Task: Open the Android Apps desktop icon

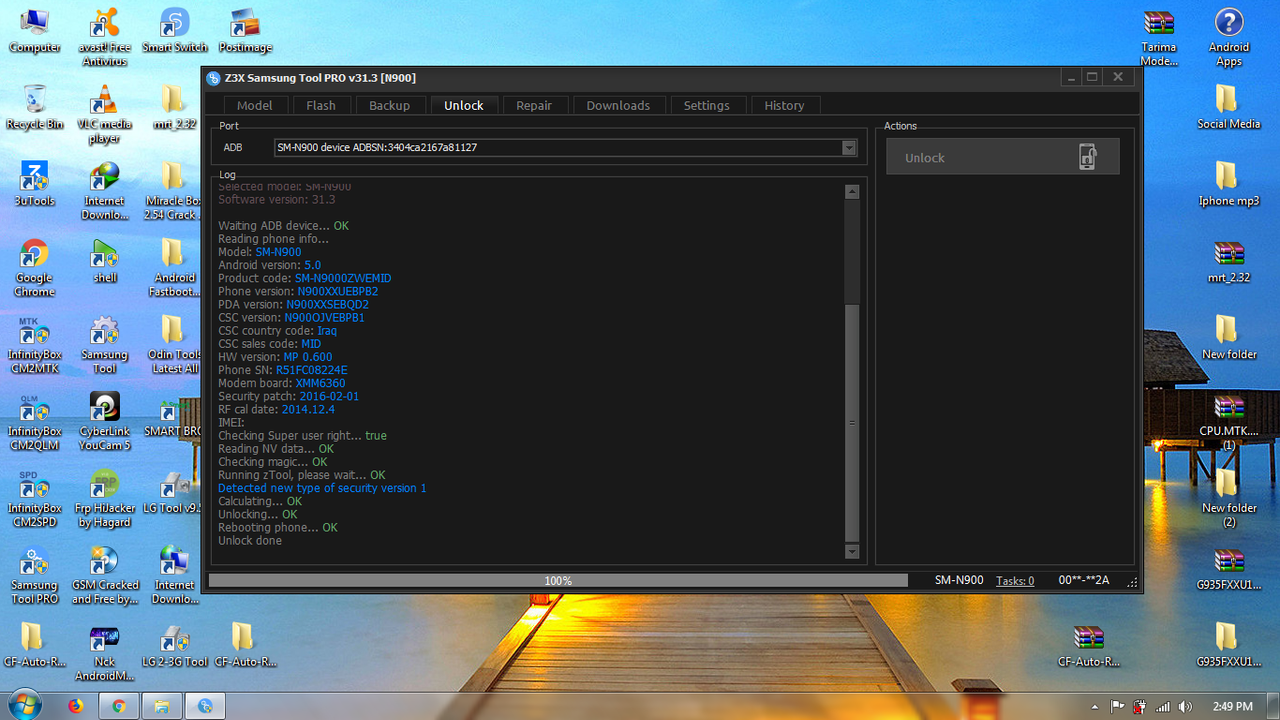Action: point(1228,37)
